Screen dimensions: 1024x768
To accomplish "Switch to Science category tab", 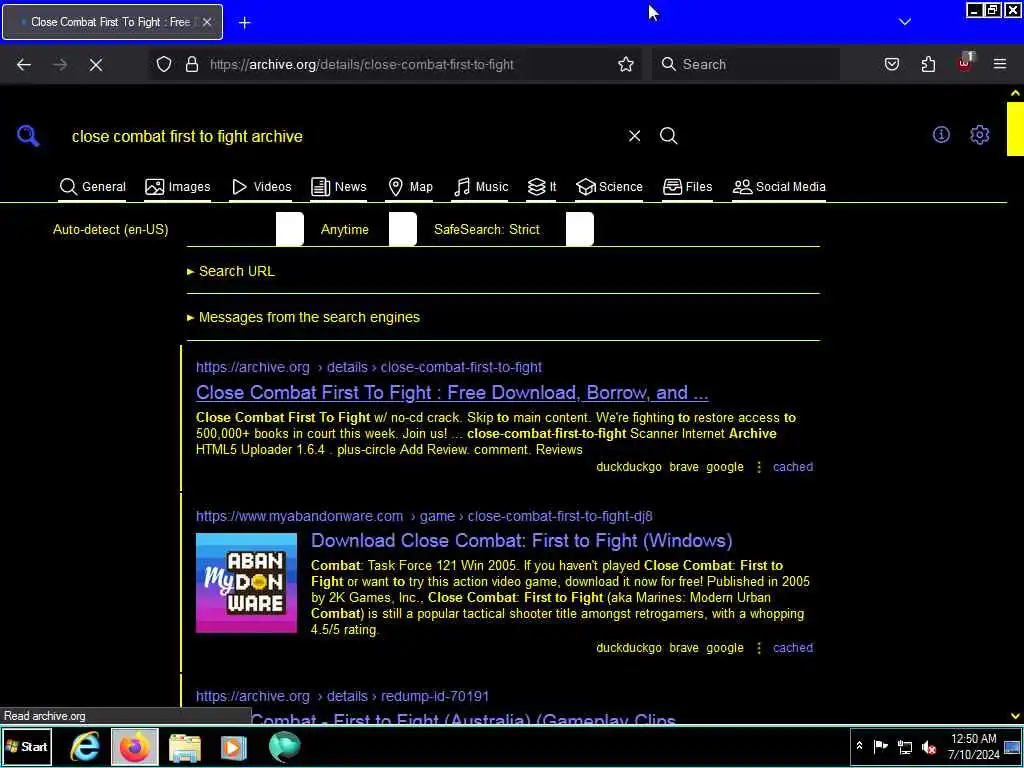I will [609, 187].
